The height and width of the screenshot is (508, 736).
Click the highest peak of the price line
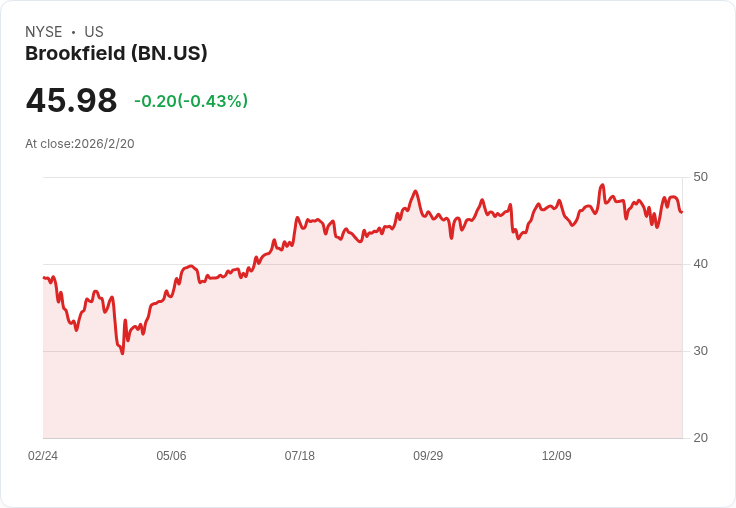click(x=602, y=185)
